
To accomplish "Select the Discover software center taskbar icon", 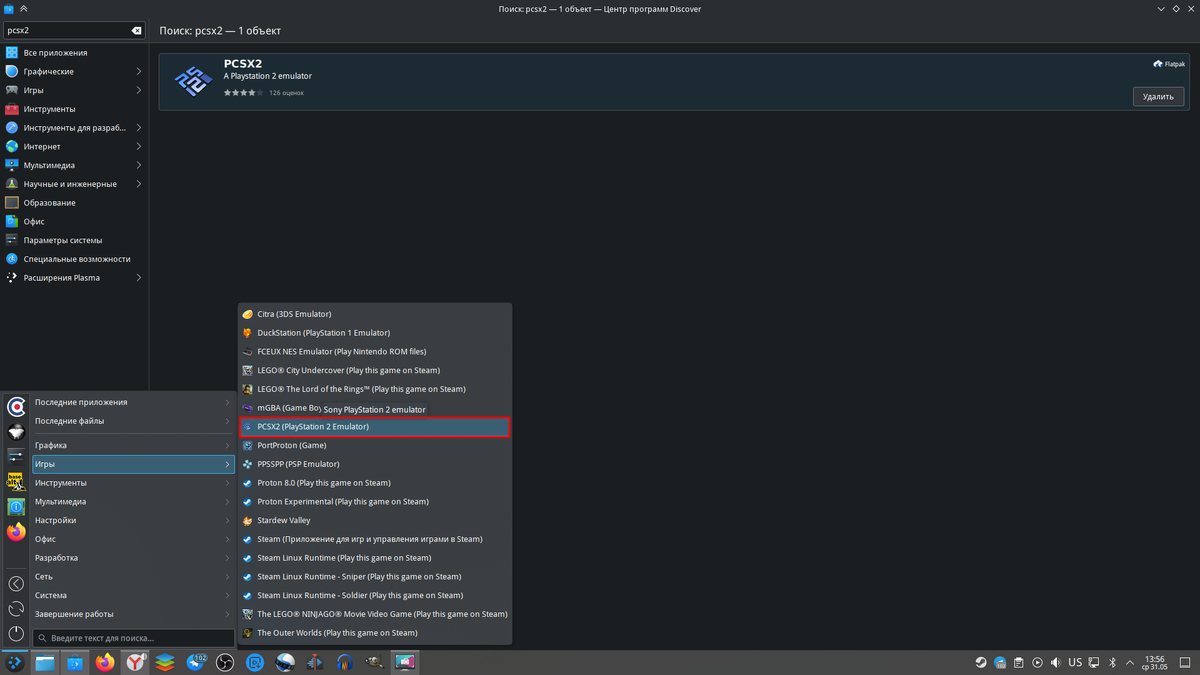I will click(x=75, y=662).
